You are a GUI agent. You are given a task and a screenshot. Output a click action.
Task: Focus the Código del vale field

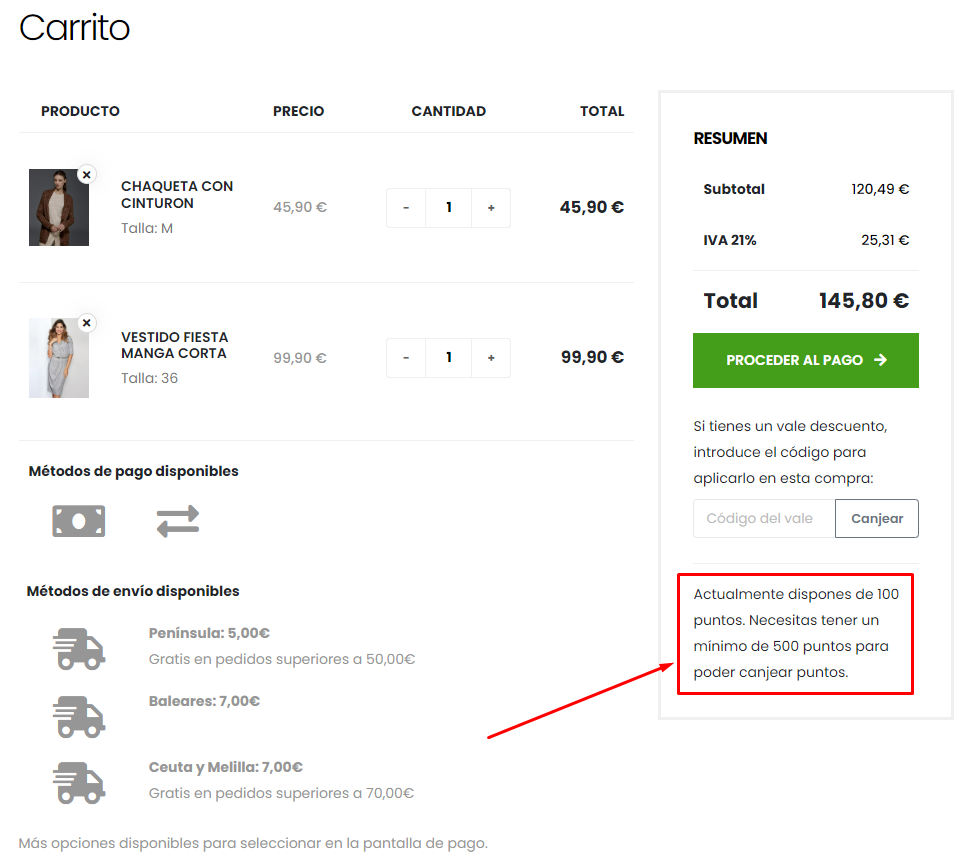tap(764, 519)
